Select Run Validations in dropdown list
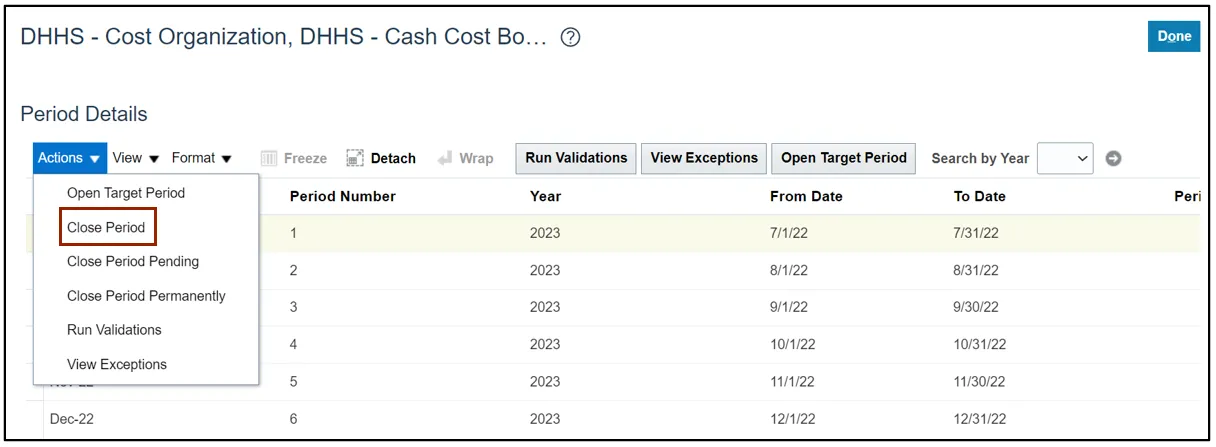 click(114, 330)
